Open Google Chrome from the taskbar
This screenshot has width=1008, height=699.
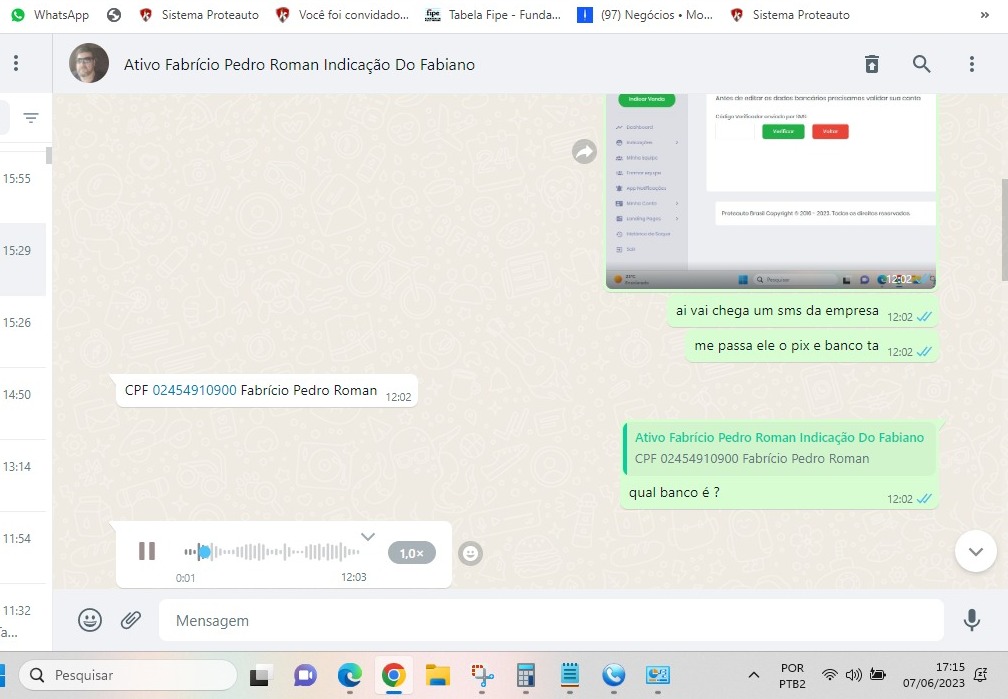[x=393, y=675]
